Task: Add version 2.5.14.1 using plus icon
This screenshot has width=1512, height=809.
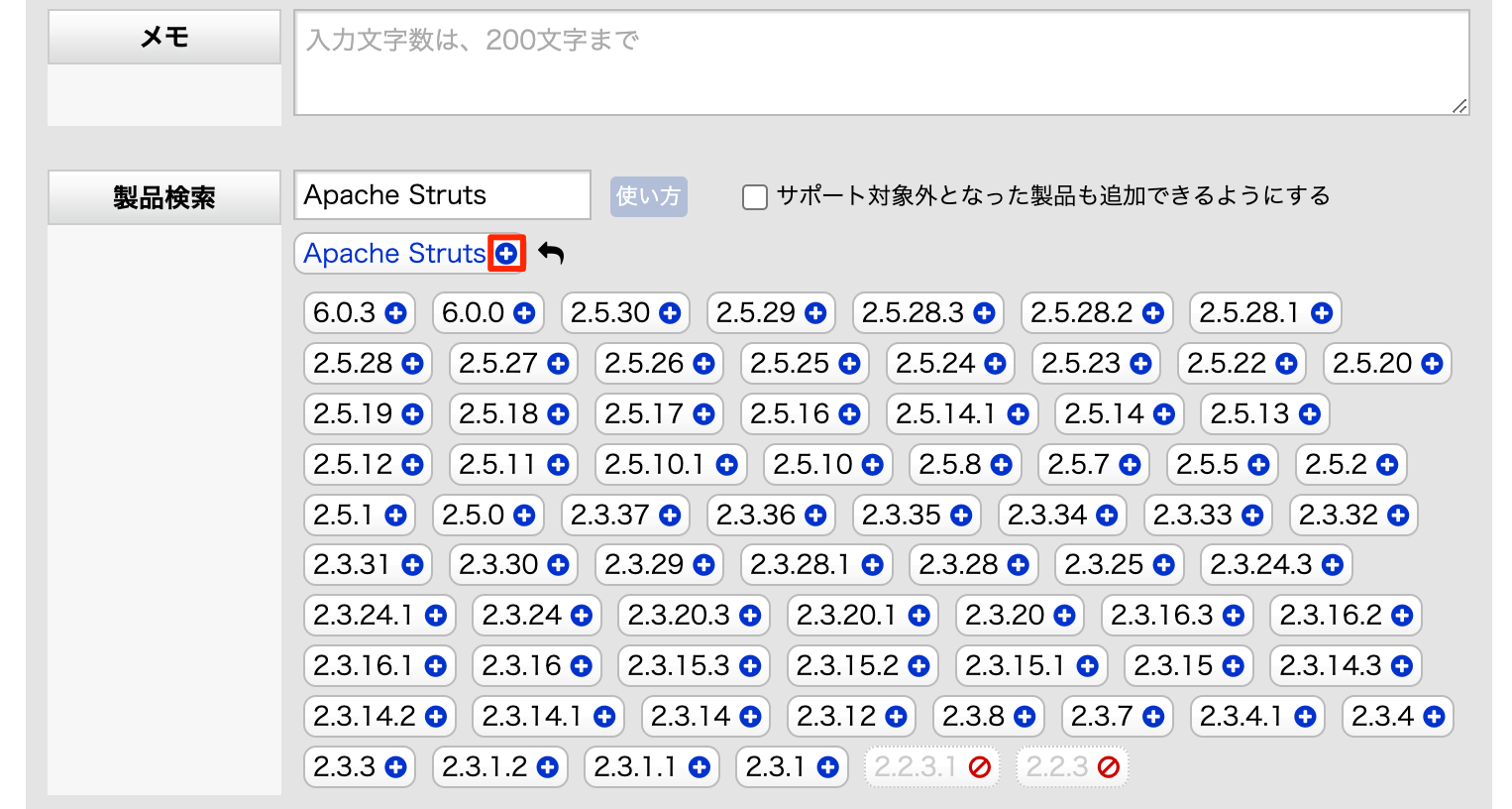Action: point(1018,414)
